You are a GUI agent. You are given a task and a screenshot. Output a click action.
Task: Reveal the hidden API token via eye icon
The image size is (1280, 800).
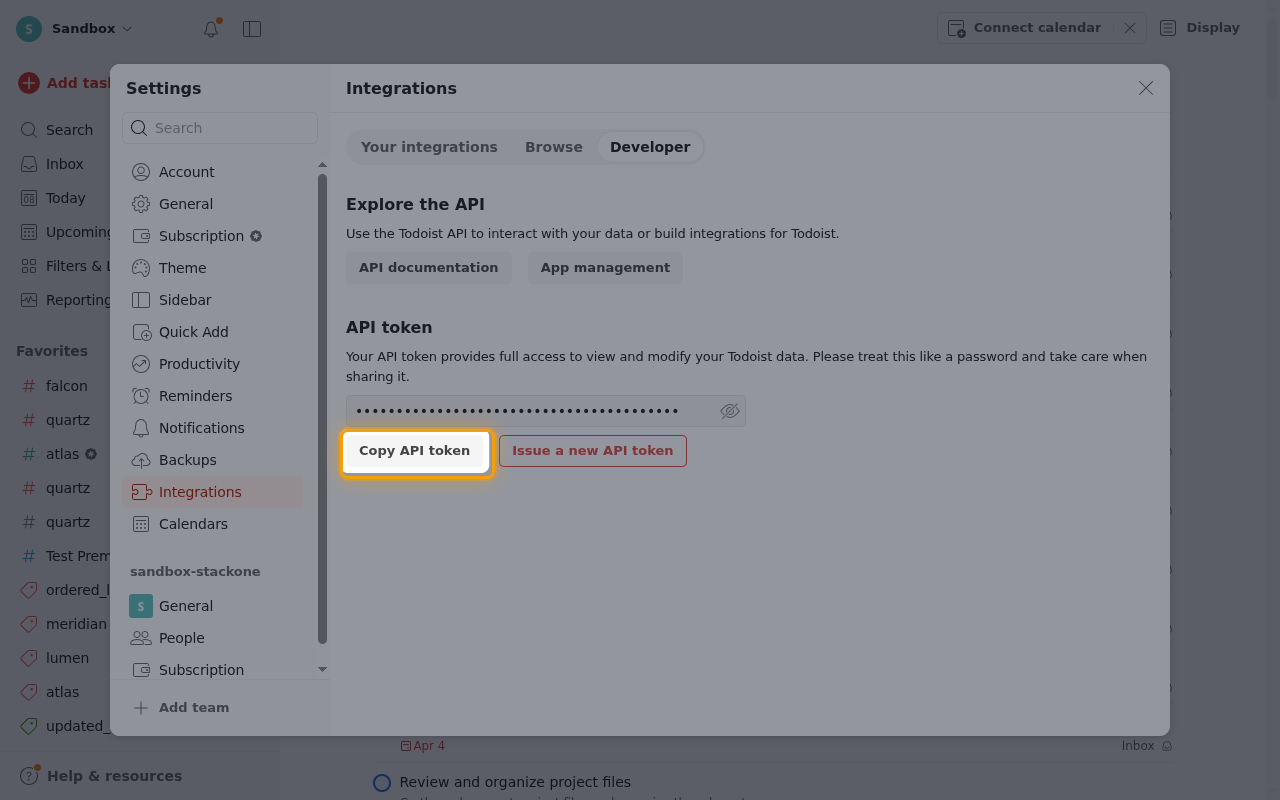click(x=730, y=411)
